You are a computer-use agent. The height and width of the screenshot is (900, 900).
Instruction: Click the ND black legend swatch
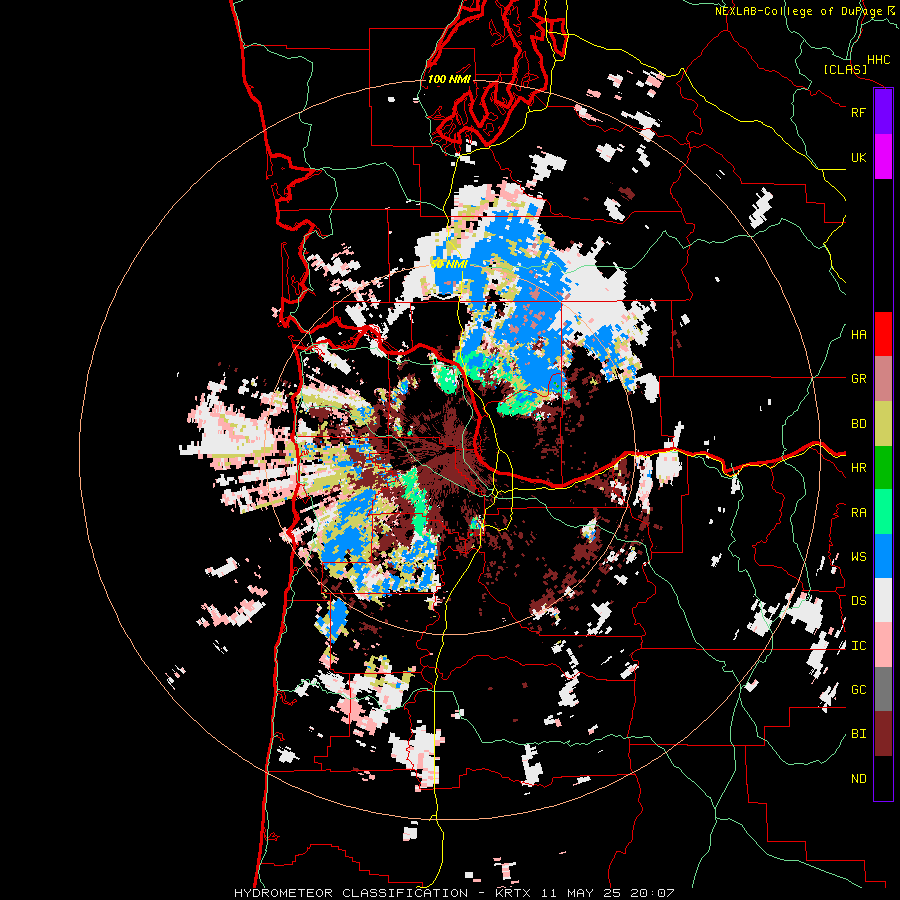tap(883, 778)
